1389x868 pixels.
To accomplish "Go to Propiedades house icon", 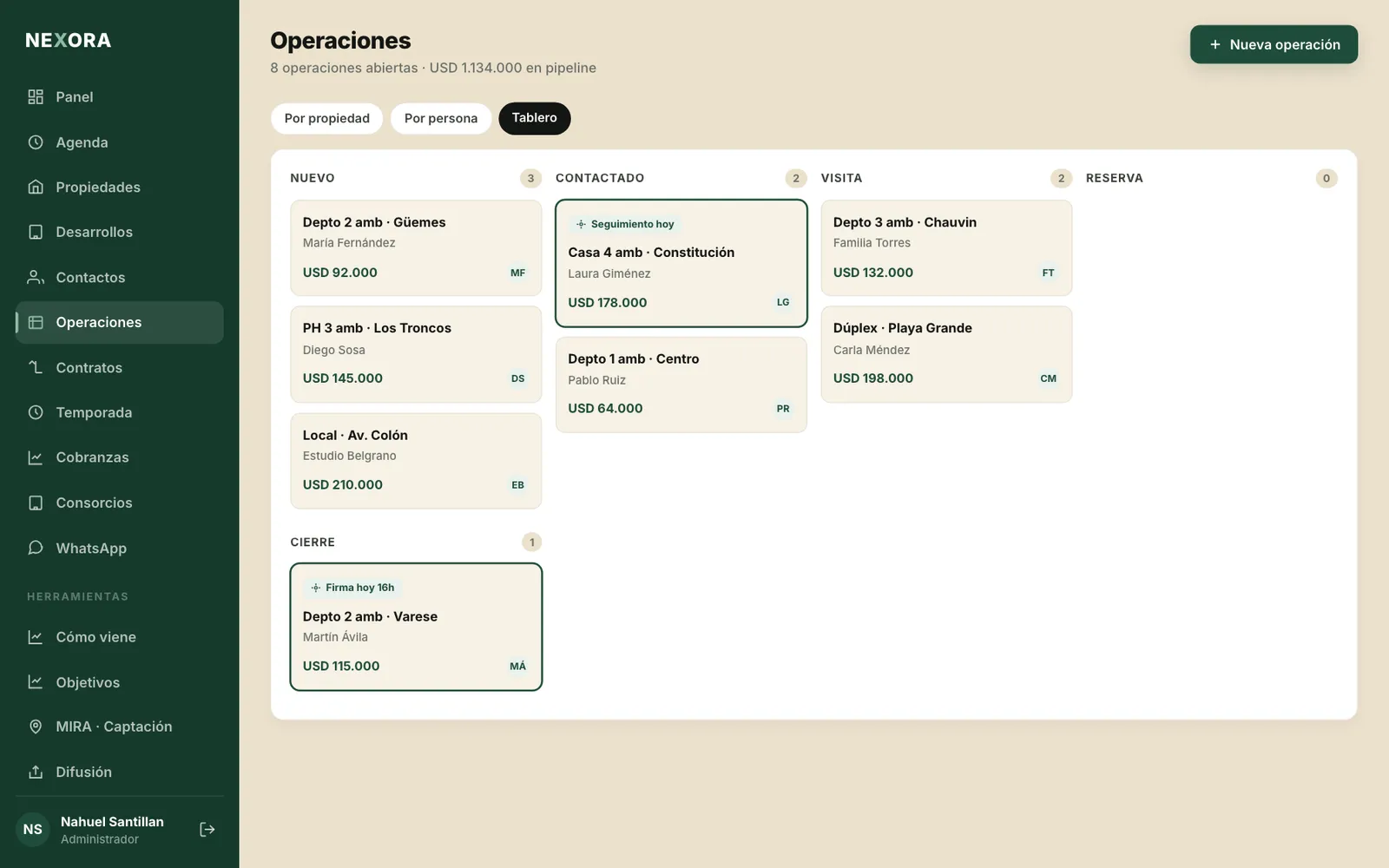I will click(36, 187).
